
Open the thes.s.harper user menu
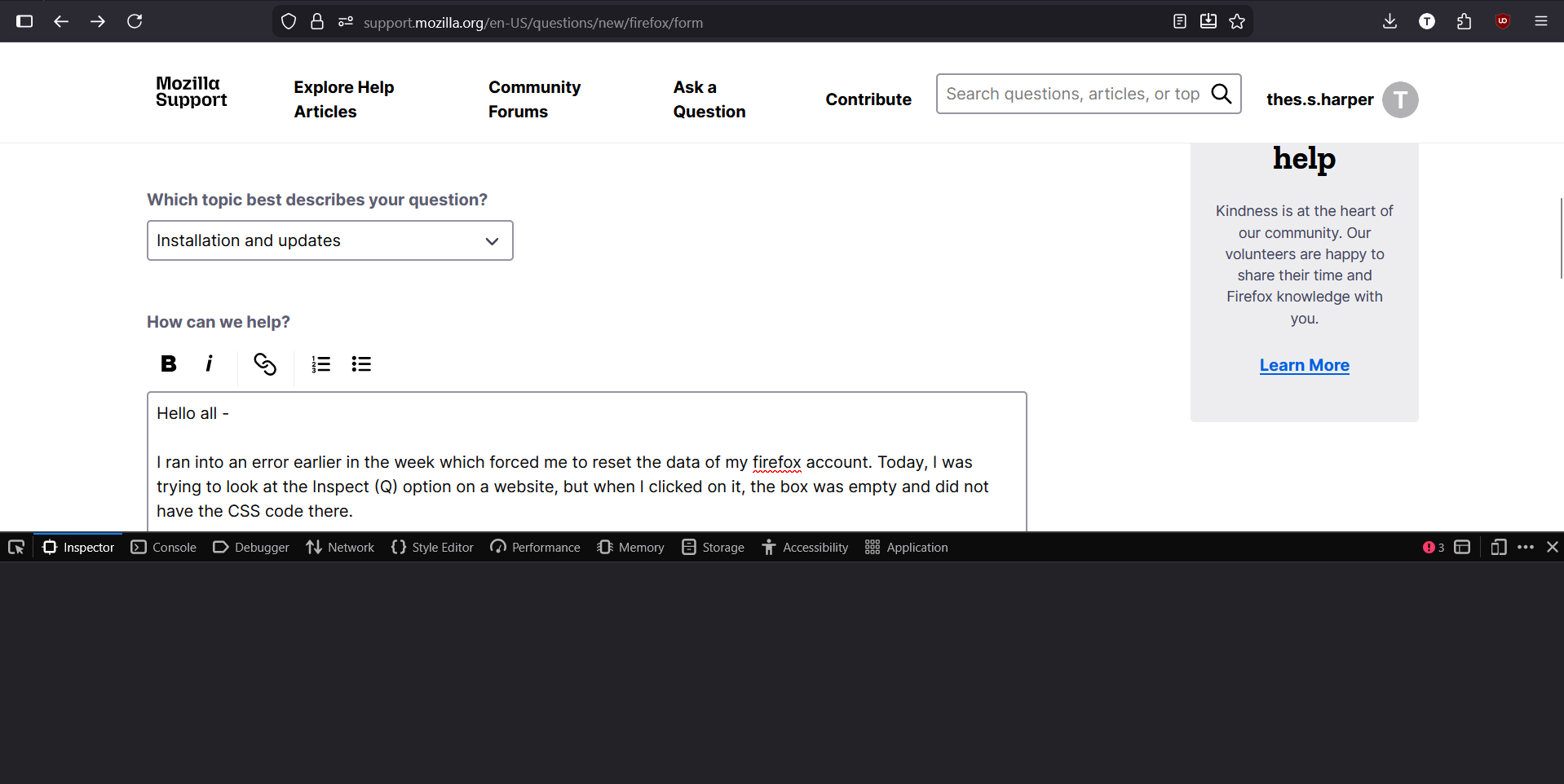pyautogui.click(x=1320, y=99)
